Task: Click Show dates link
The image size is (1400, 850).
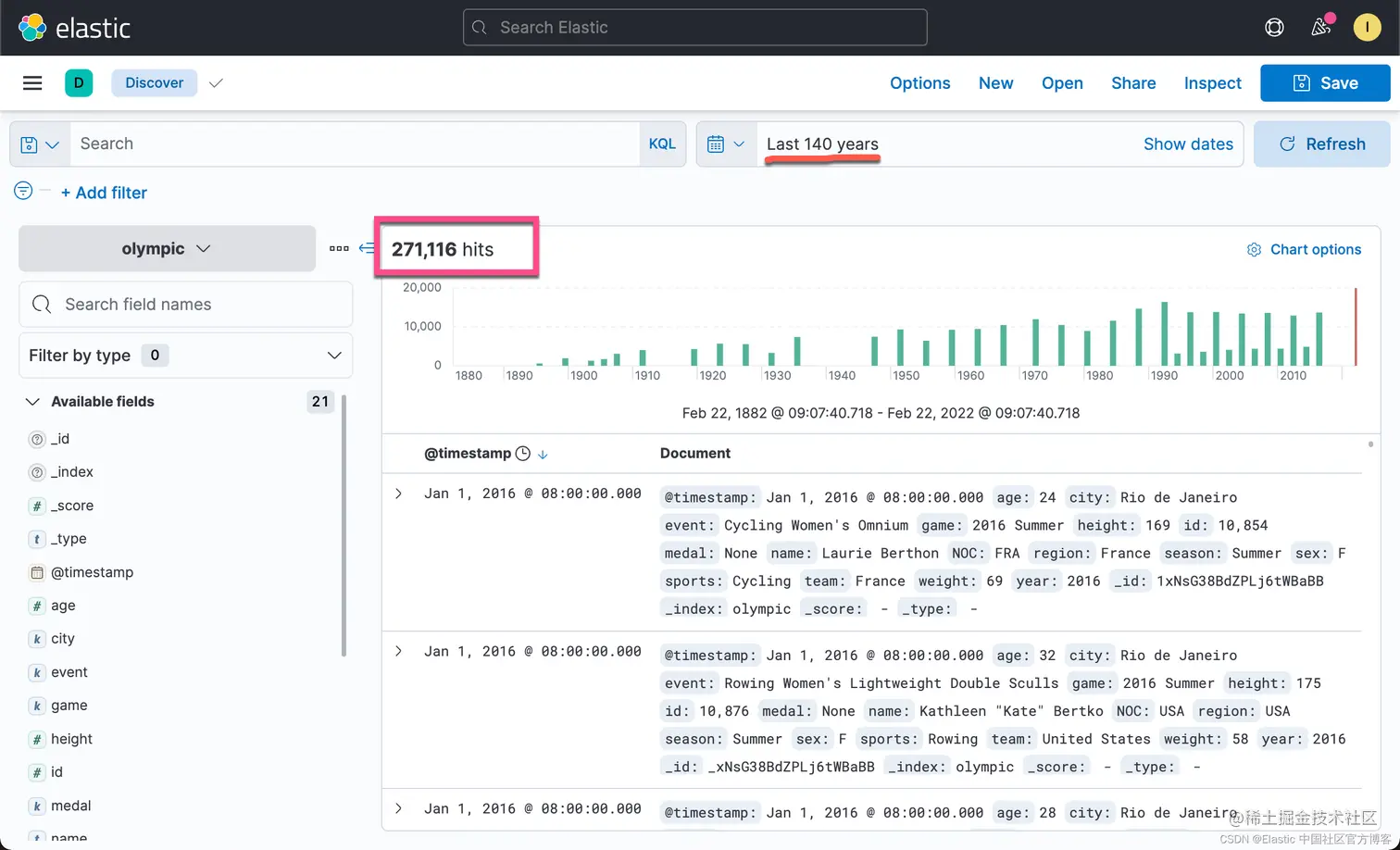Action: coord(1188,144)
